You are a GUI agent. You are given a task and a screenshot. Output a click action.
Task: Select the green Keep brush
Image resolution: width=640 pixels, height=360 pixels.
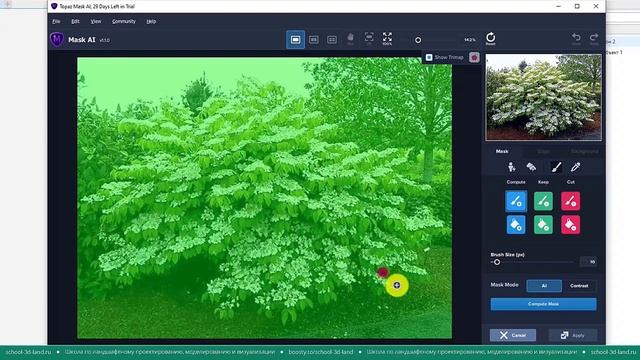click(x=543, y=201)
